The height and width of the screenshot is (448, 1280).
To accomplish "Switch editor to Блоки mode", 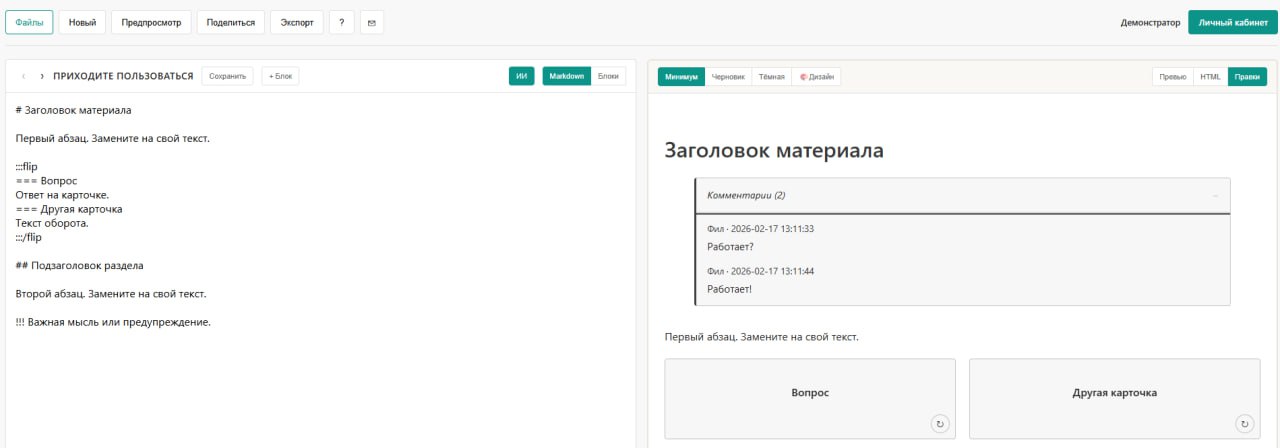I will point(608,76).
